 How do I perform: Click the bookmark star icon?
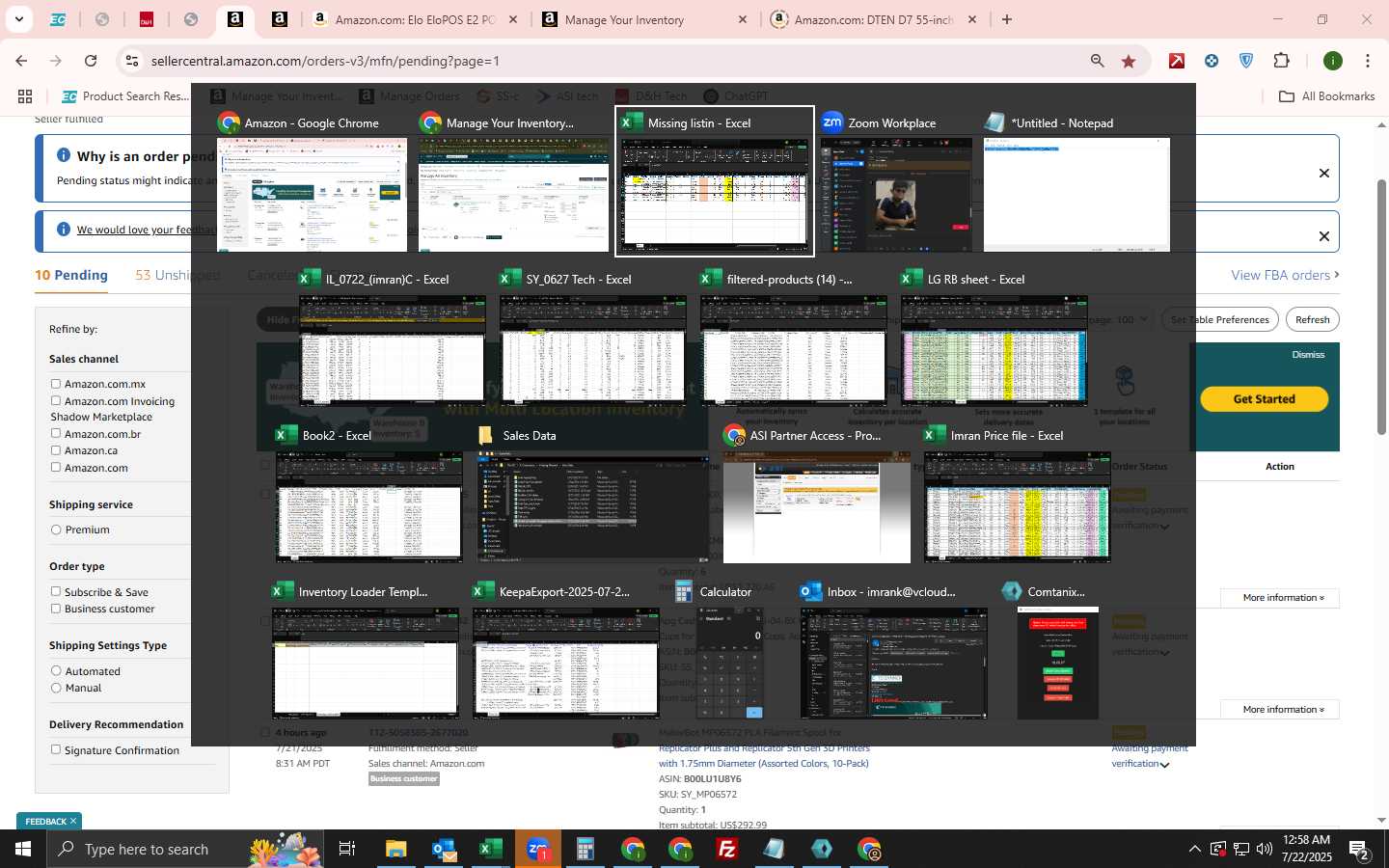tap(1129, 61)
